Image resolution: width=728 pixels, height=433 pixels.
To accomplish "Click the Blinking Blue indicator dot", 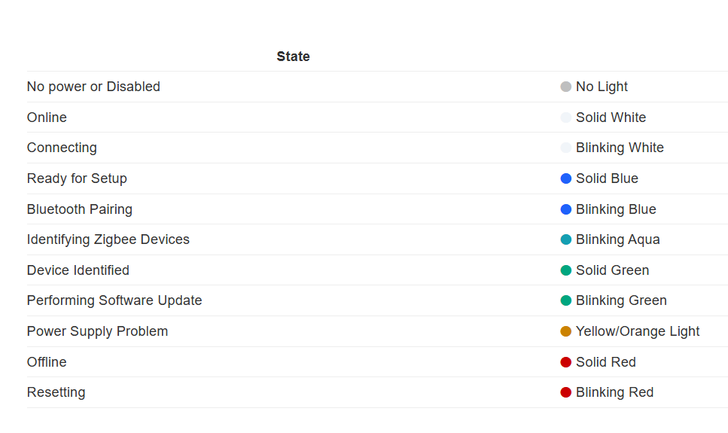I will tap(566, 210).
